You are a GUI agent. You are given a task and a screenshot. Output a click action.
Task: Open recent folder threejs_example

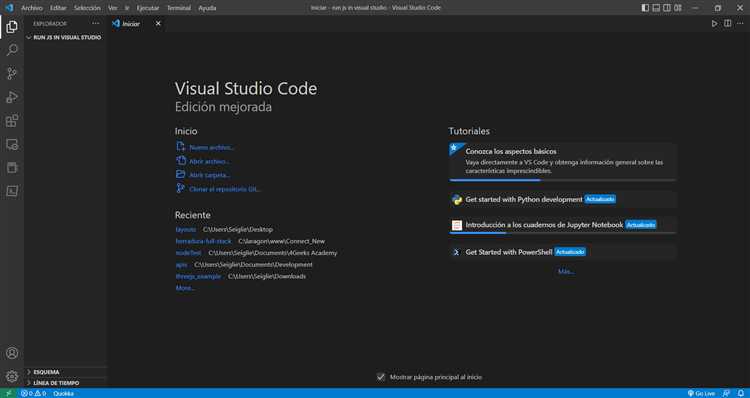[x=198, y=276]
